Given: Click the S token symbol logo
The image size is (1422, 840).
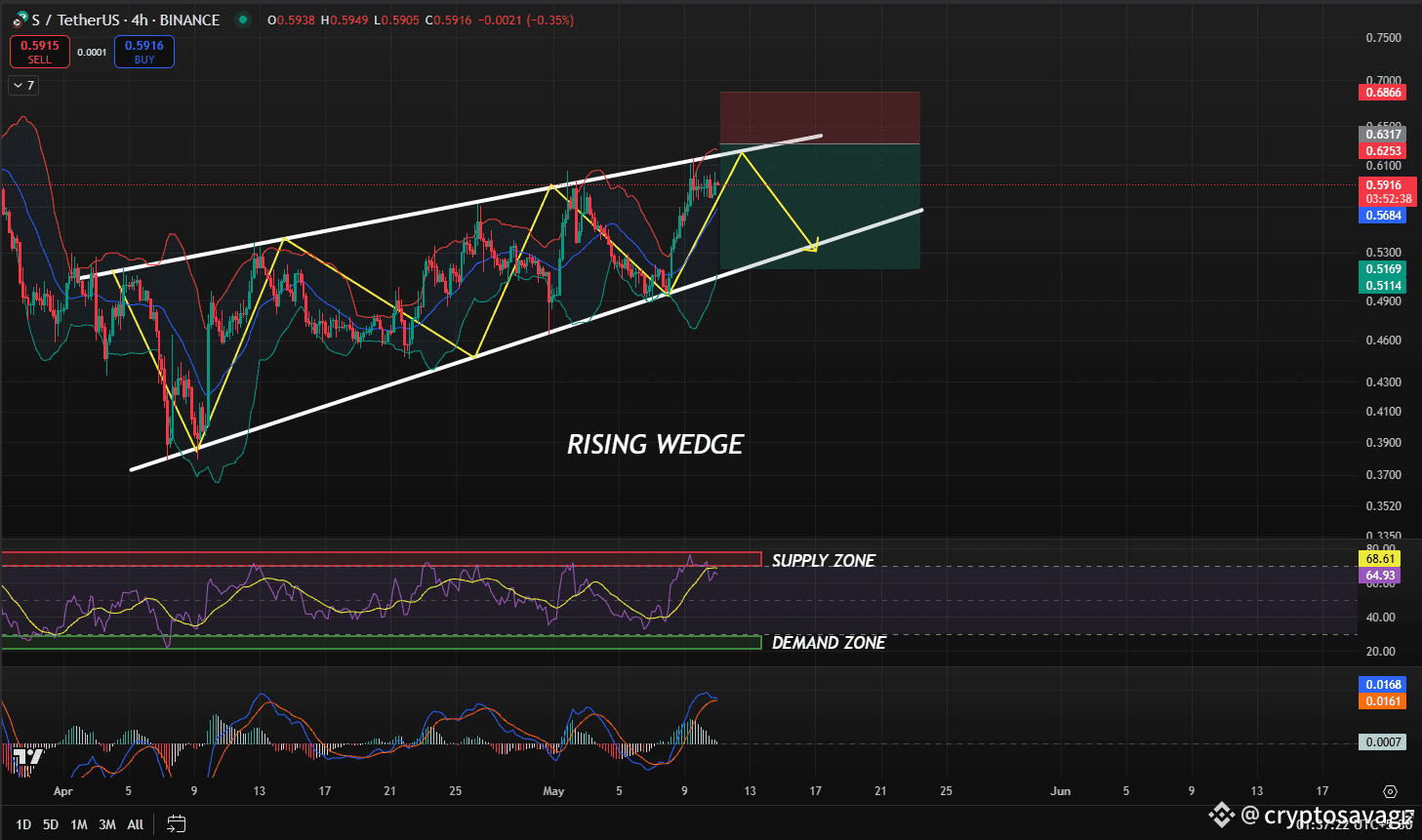Looking at the screenshot, I should pyautogui.click(x=20, y=20).
